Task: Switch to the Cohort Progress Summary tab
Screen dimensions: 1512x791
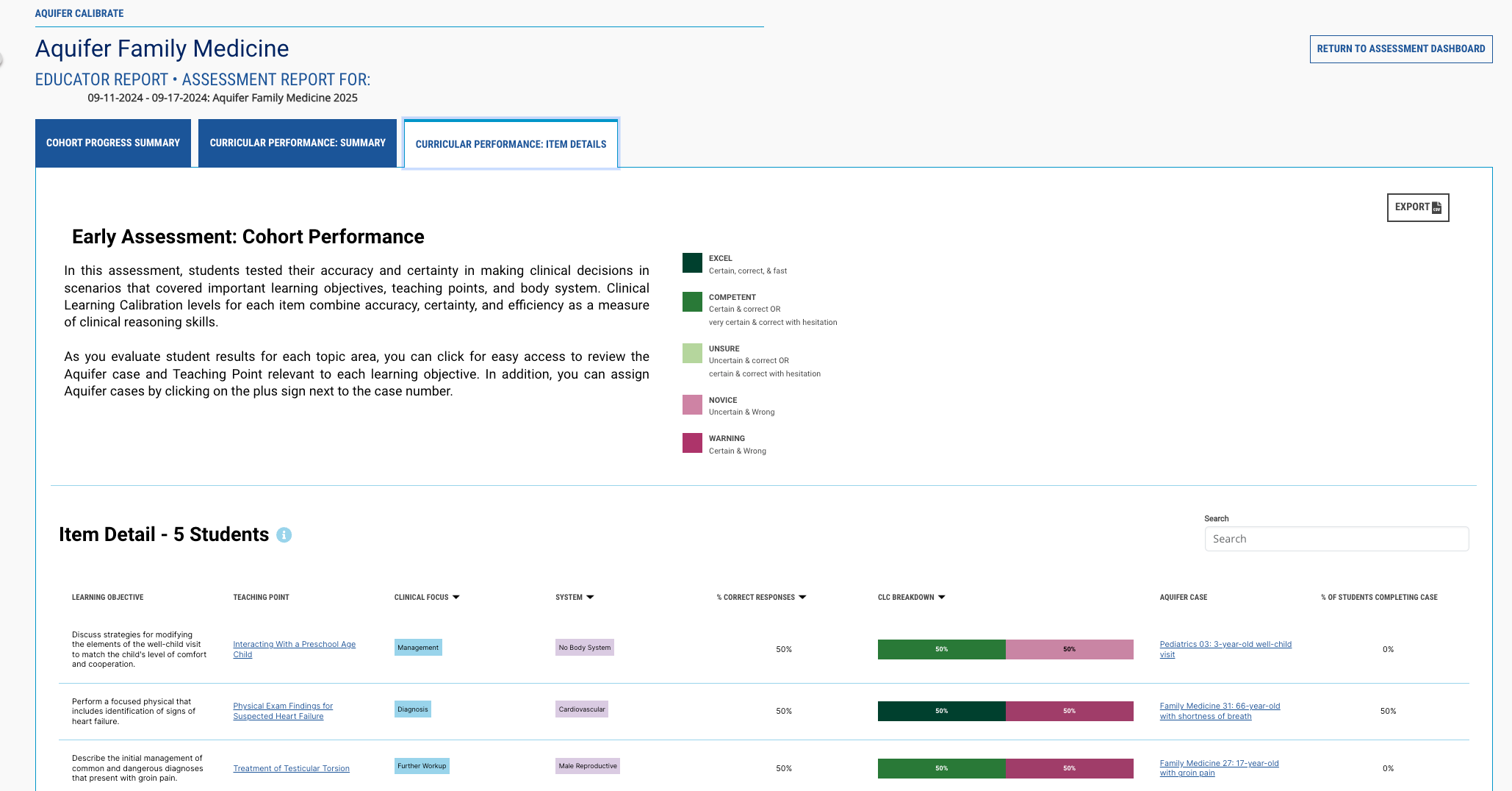Action: pos(113,143)
